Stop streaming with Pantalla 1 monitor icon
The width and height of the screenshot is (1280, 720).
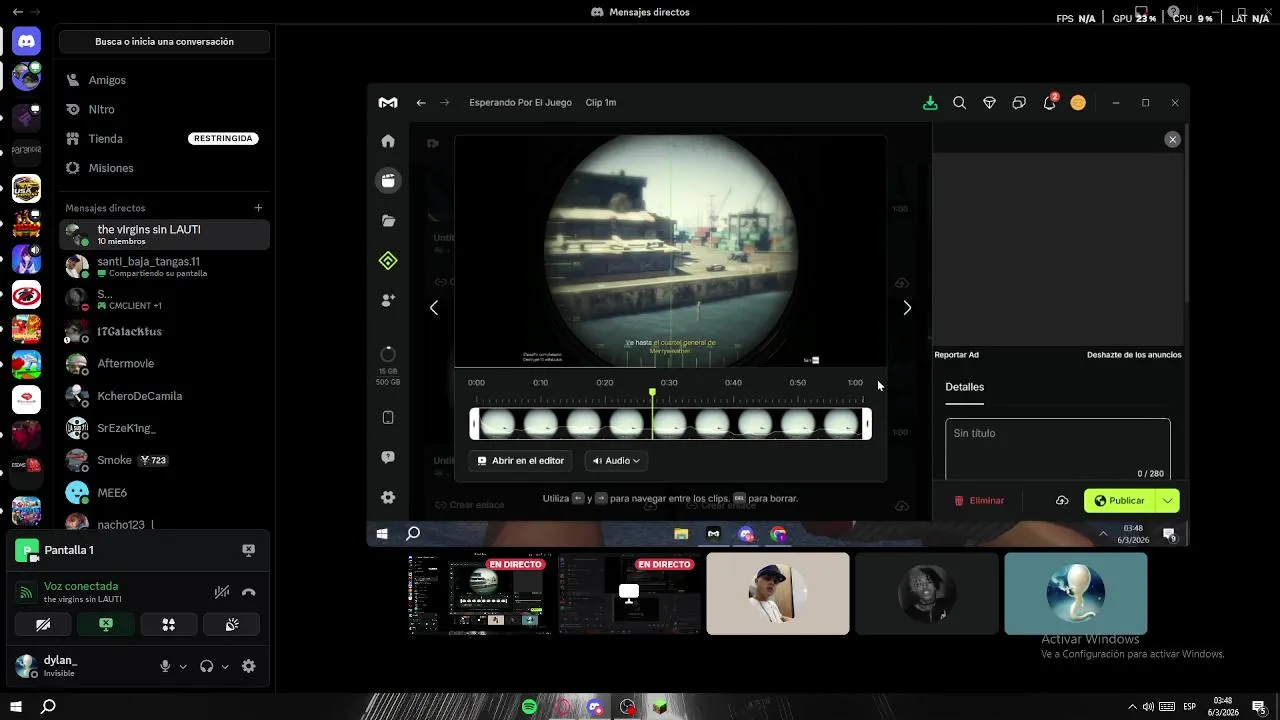click(248, 550)
